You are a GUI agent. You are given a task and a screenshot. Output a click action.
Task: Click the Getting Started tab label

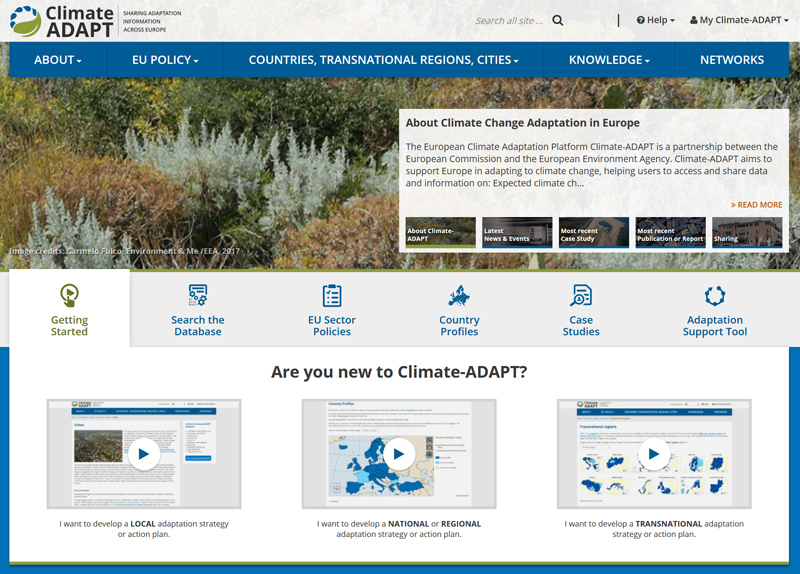[69, 326]
